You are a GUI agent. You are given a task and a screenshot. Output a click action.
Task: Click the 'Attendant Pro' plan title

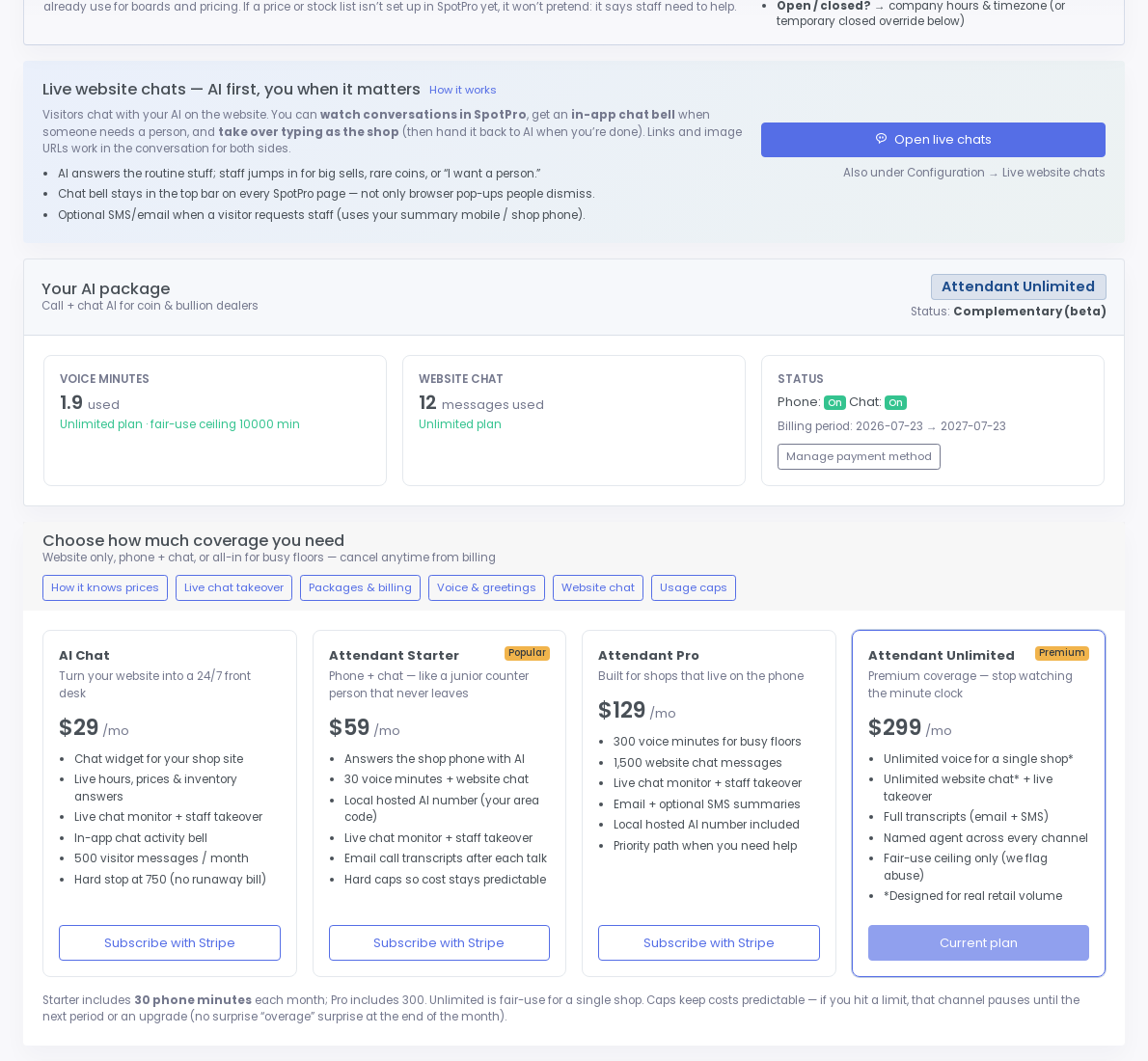(x=648, y=655)
